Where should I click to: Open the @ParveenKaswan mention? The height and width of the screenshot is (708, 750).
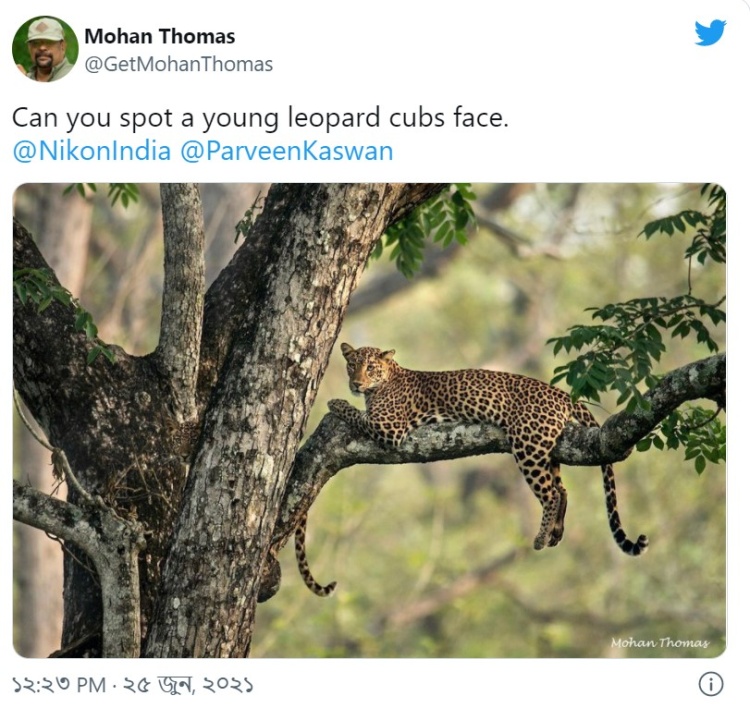click(x=286, y=151)
